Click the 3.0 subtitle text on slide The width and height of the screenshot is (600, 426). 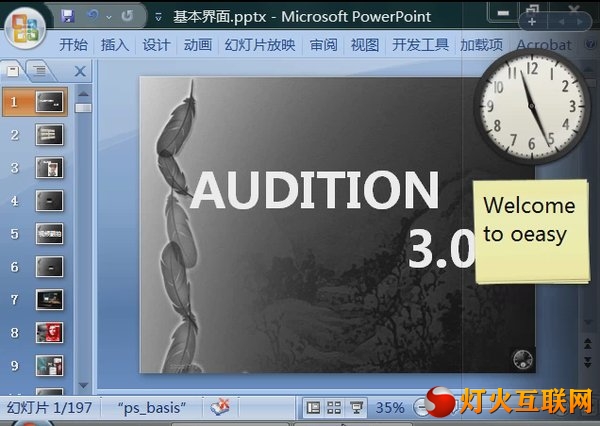coord(441,249)
